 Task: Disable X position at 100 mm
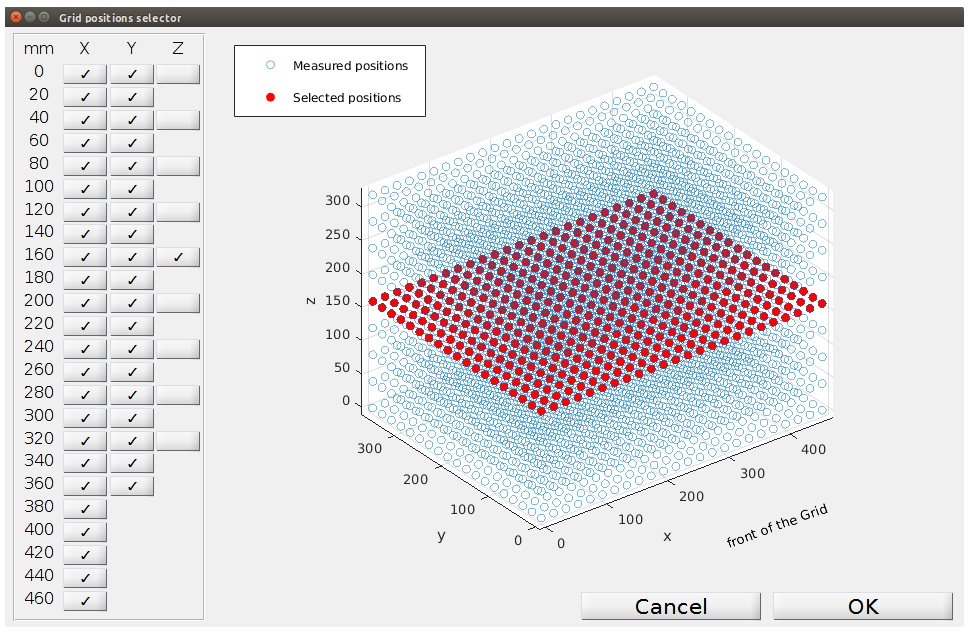(85, 188)
